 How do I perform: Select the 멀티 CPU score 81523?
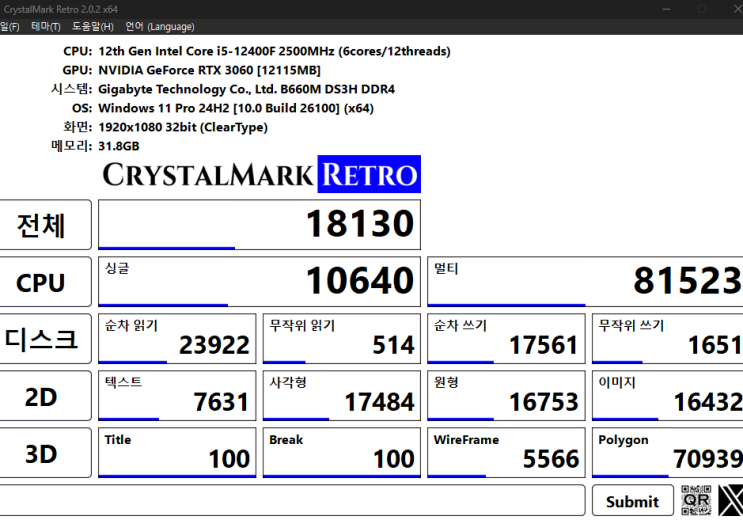(x=585, y=282)
